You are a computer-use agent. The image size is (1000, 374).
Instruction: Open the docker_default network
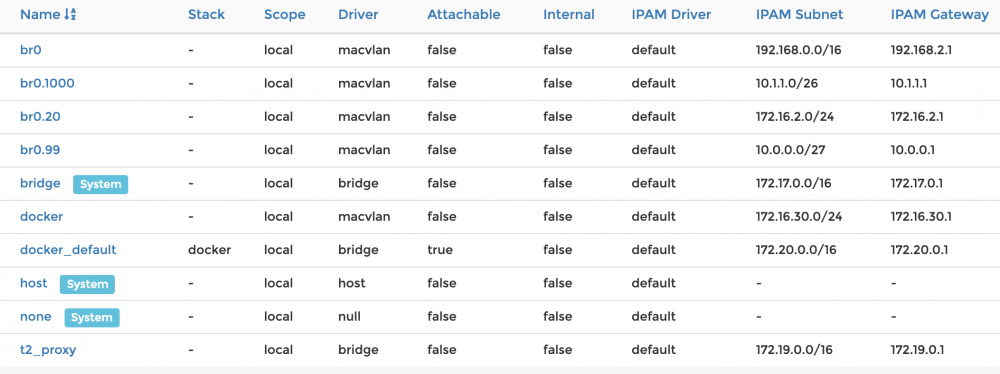click(x=68, y=250)
